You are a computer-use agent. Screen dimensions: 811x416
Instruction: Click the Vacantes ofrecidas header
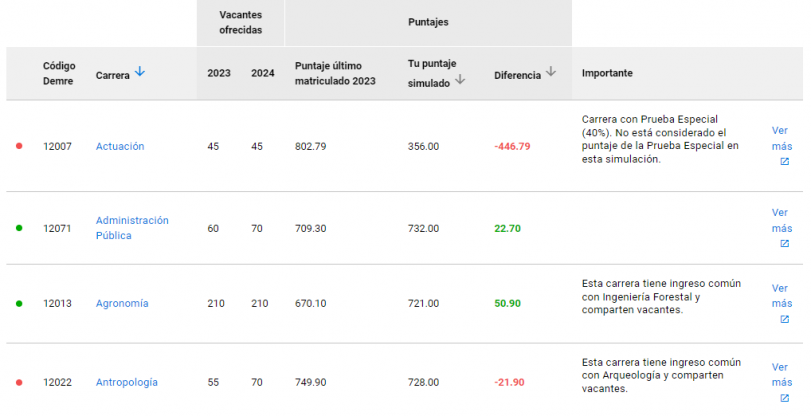point(240,22)
